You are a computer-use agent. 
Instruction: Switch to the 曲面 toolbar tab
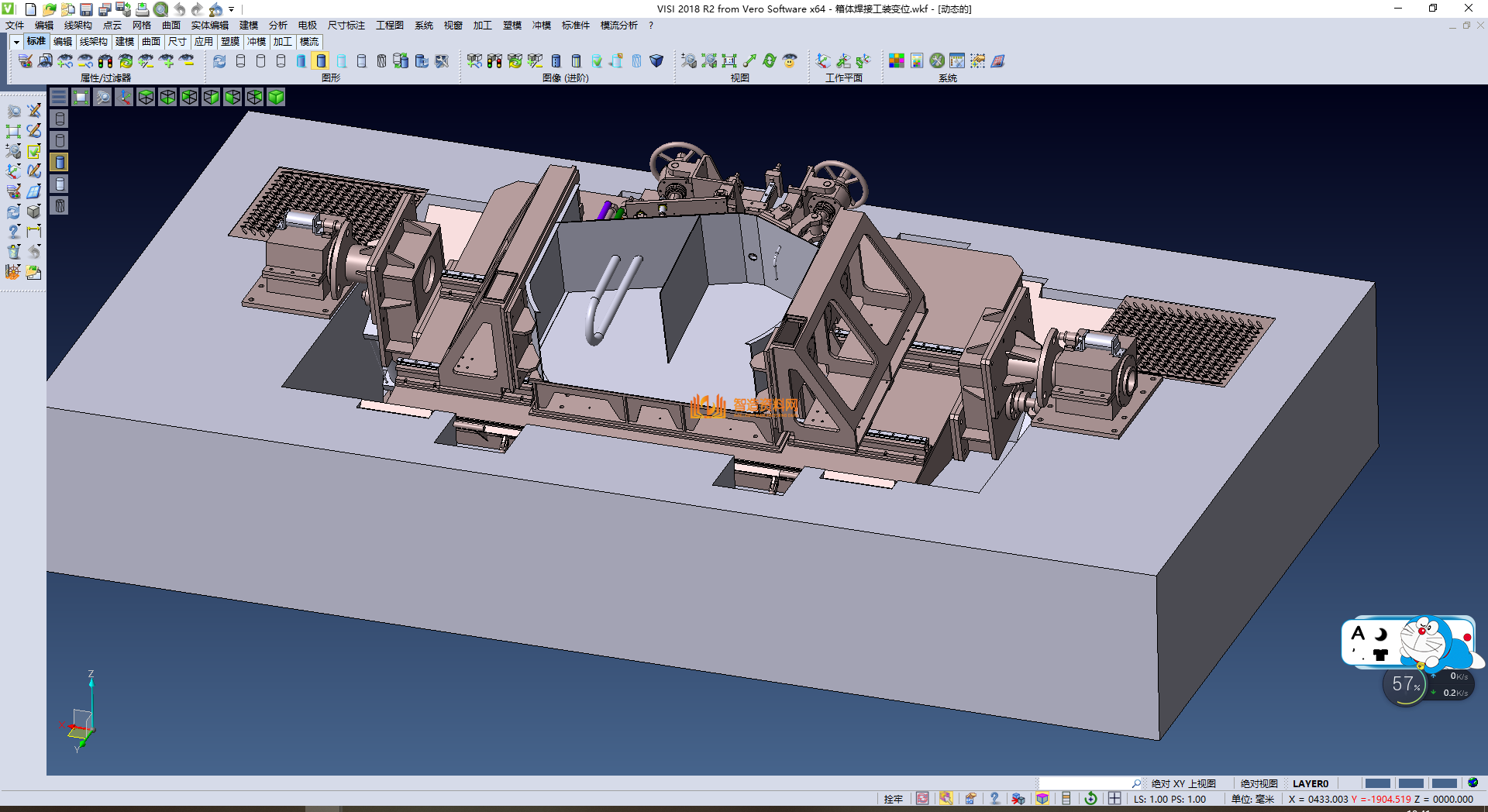[x=151, y=42]
